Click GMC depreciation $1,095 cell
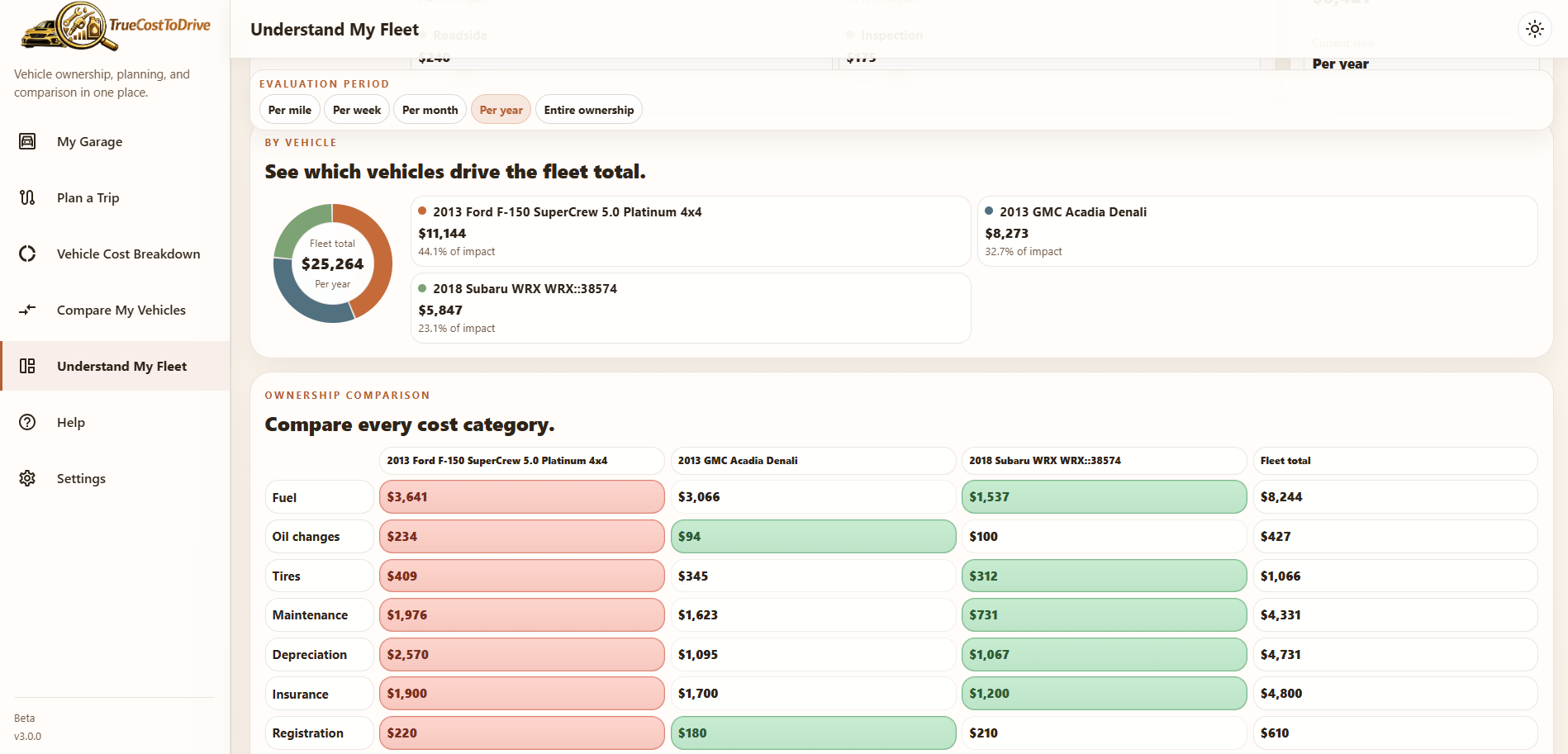The width and height of the screenshot is (1568, 754). [x=813, y=655]
